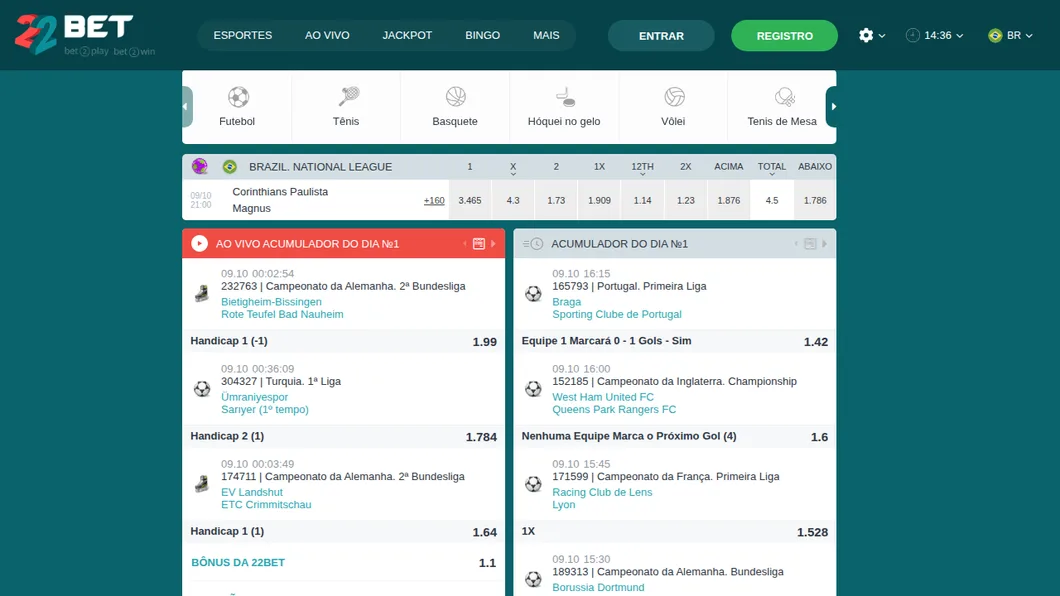Click the BÔNUS DA 22BET link
The image size is (1060, 596).
point(238,562)
